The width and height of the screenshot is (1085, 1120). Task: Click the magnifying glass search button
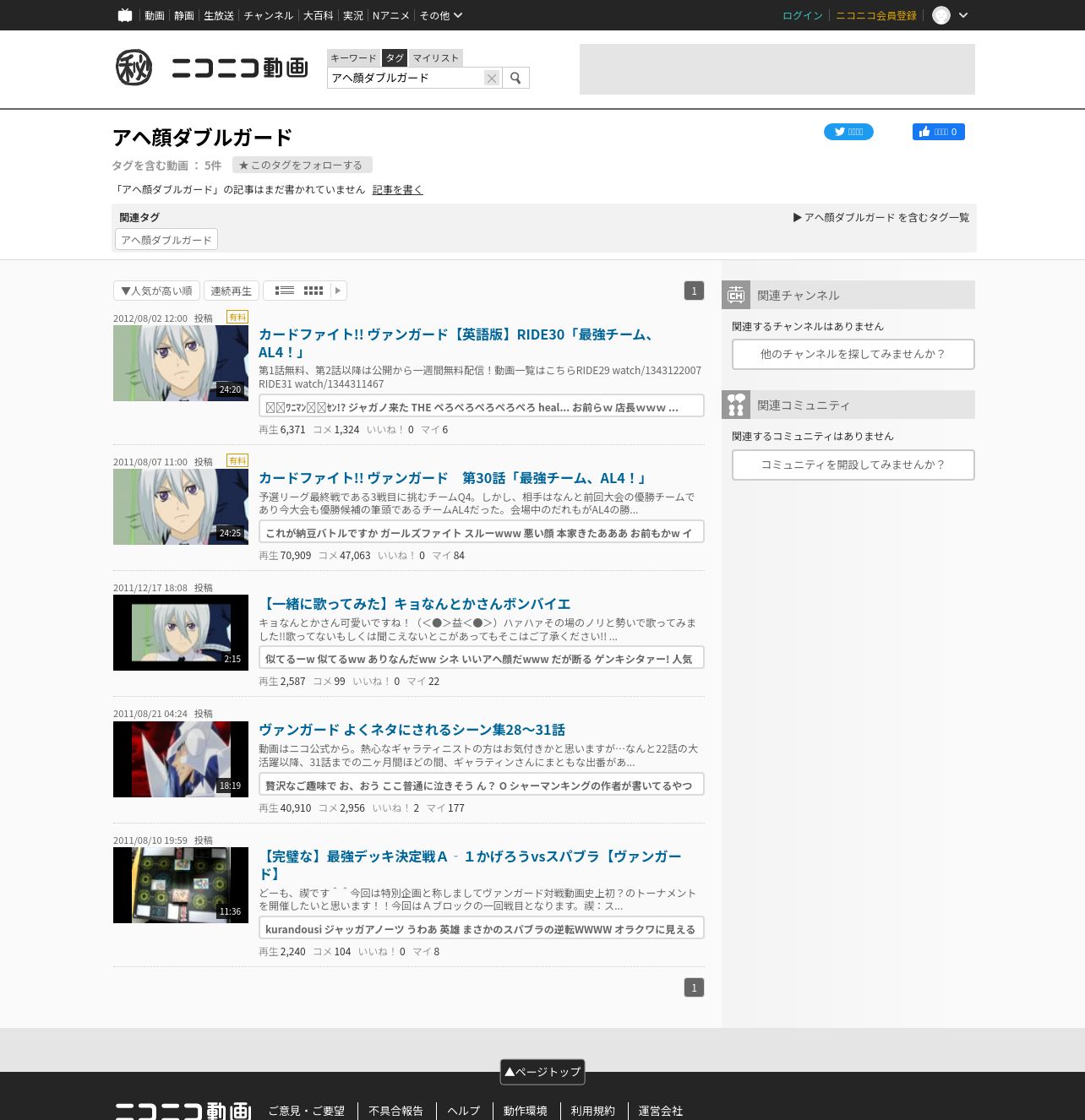pos(515,78)
